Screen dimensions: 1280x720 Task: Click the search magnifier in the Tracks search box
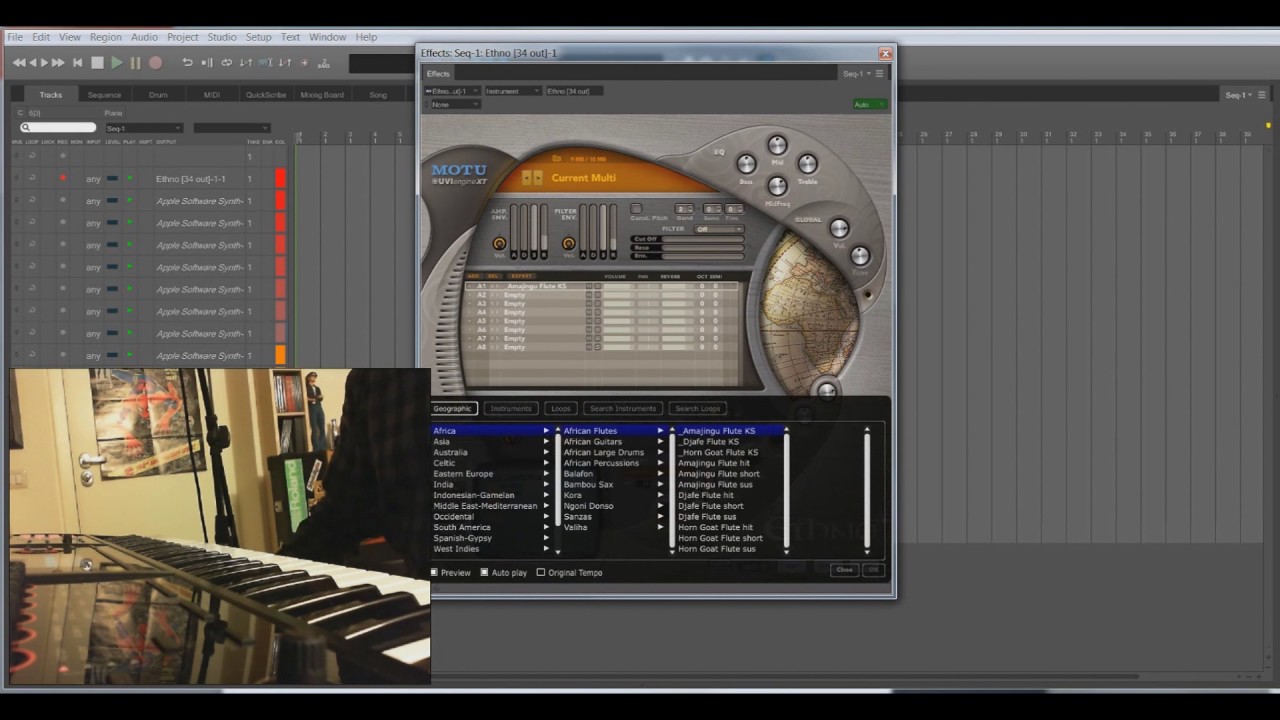[24, 128]
